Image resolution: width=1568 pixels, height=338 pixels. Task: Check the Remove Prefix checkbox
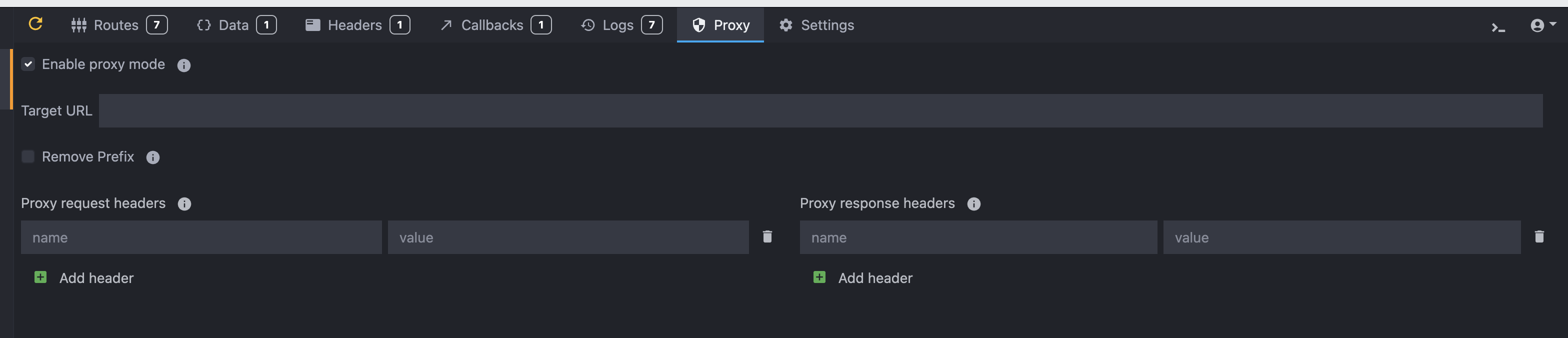coord(28,156)
